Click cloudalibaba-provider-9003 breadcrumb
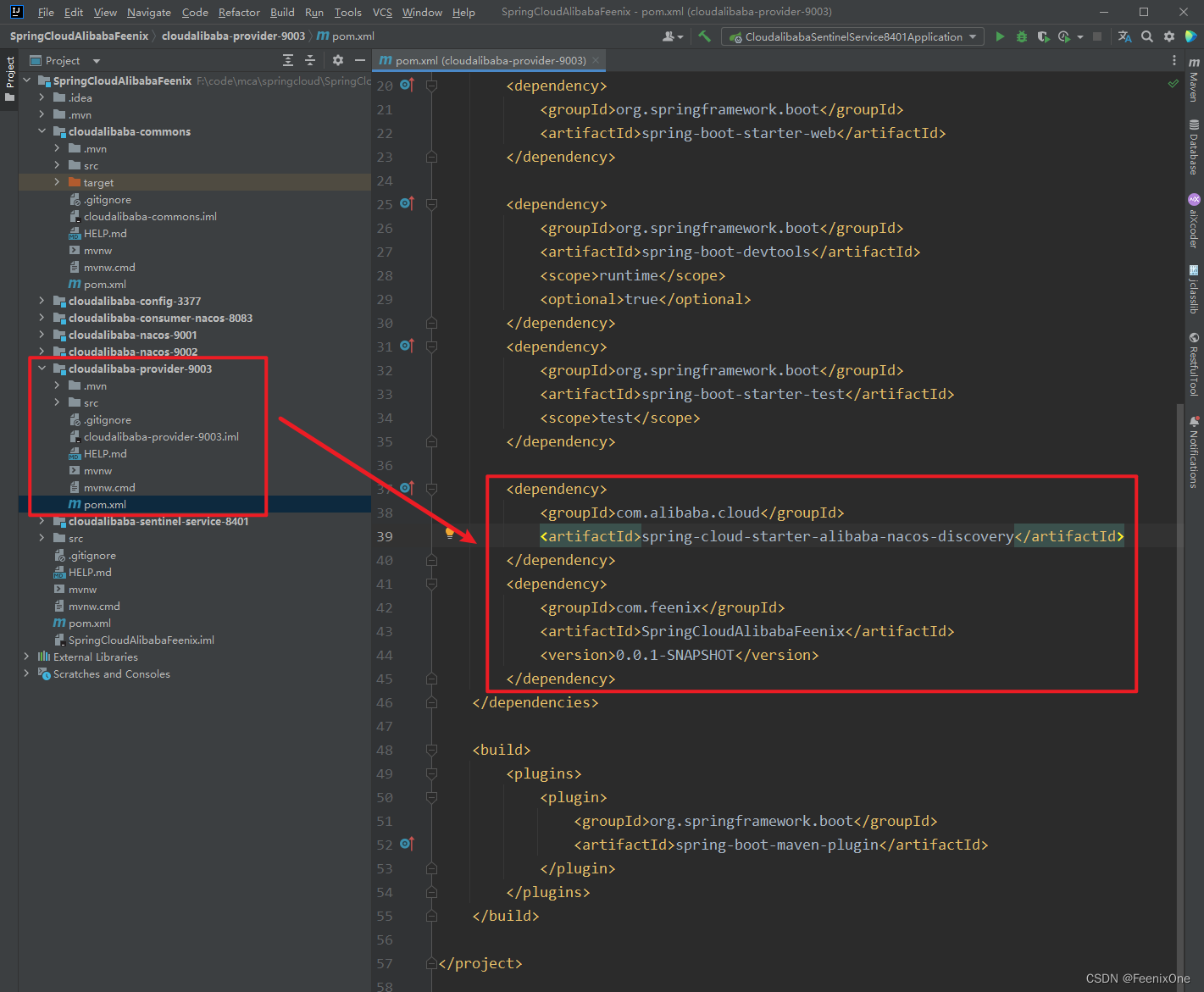Viewport: 1204px width, 992px height. point(233,36)
